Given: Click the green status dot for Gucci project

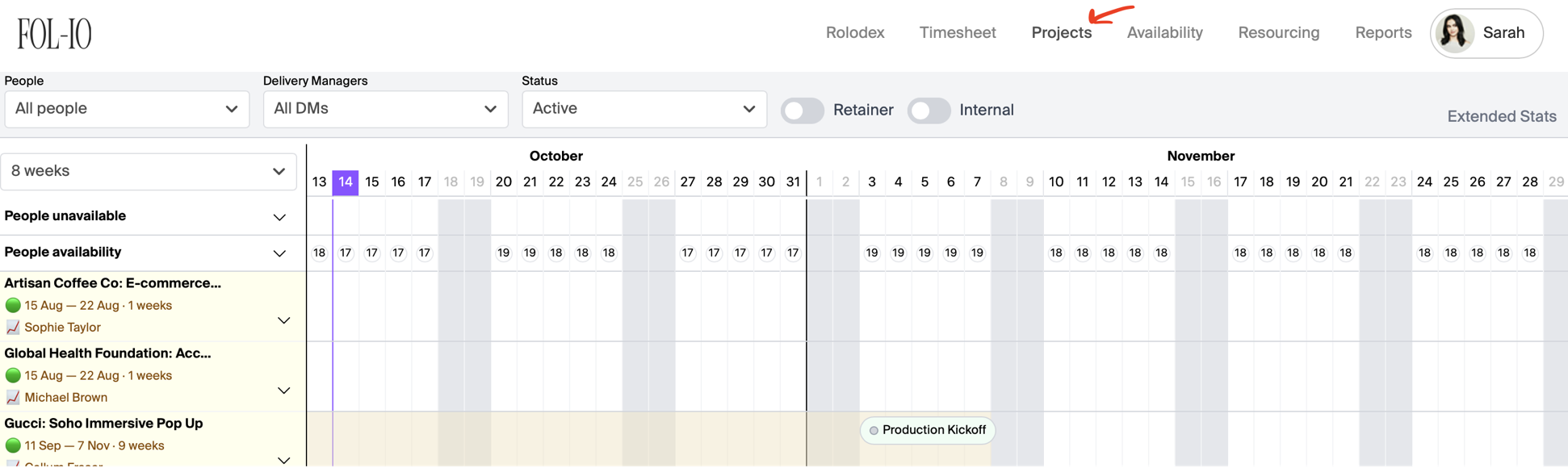Looking at the screenshot, I should (x=13, y=445).
